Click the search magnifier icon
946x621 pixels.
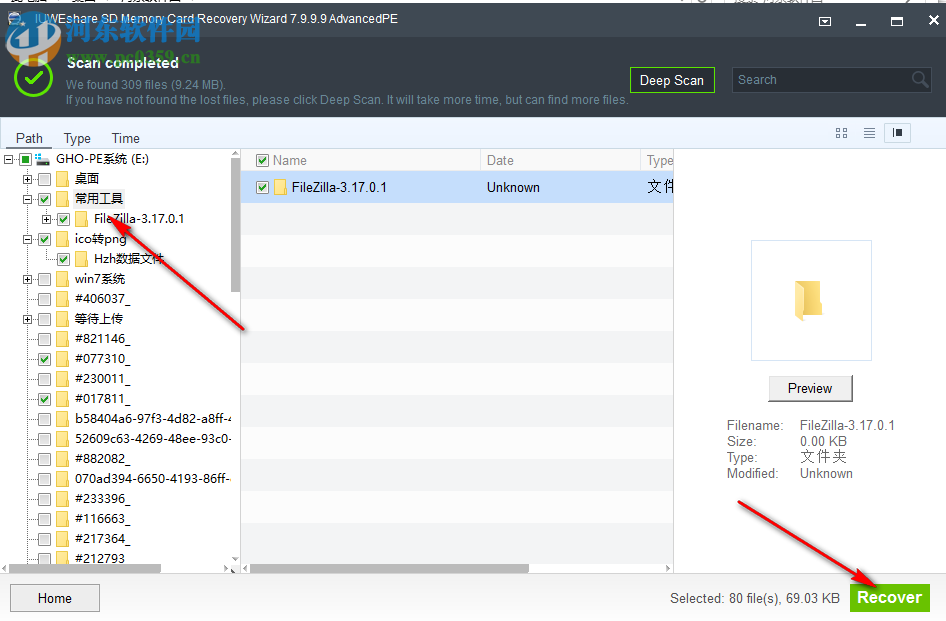coord(919,79)
